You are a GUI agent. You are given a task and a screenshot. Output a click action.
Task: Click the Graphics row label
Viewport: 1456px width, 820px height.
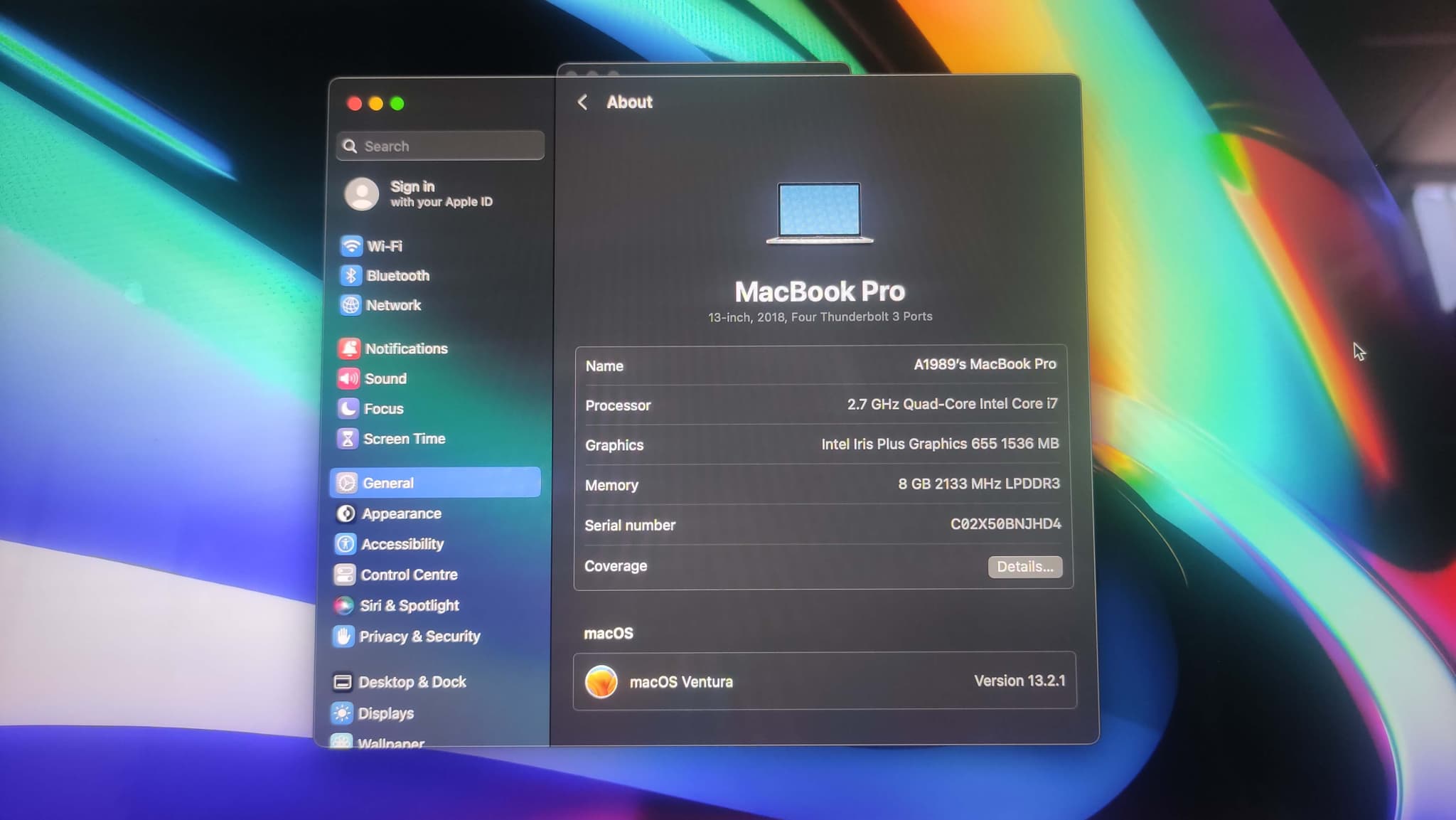(614, 445)
